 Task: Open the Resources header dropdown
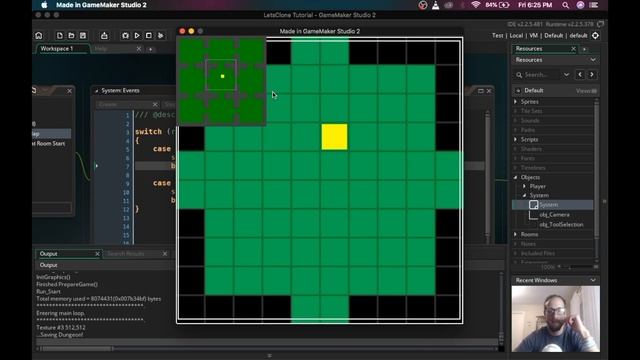(x=593, y=60)
